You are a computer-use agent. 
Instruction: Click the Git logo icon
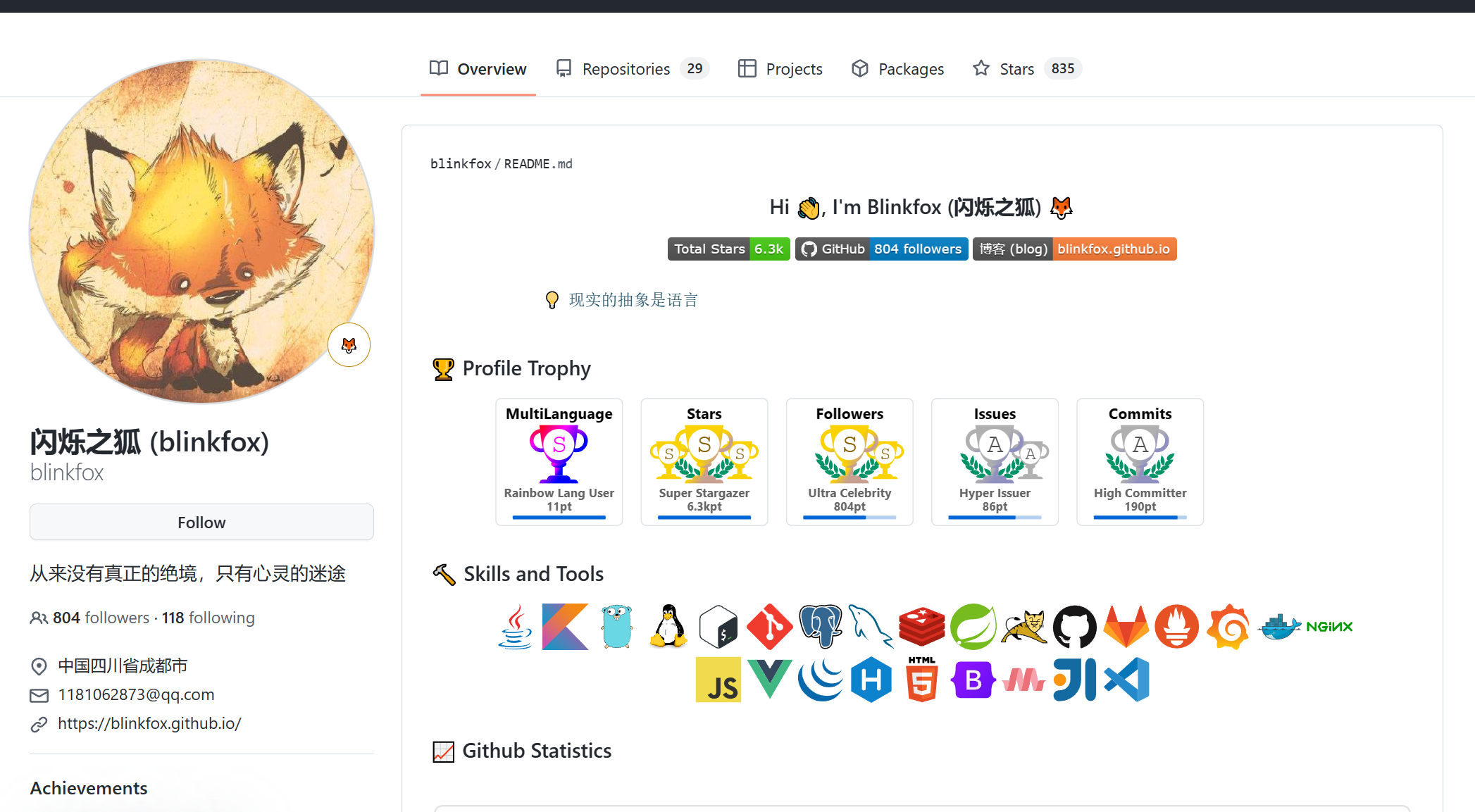(769, 627)
